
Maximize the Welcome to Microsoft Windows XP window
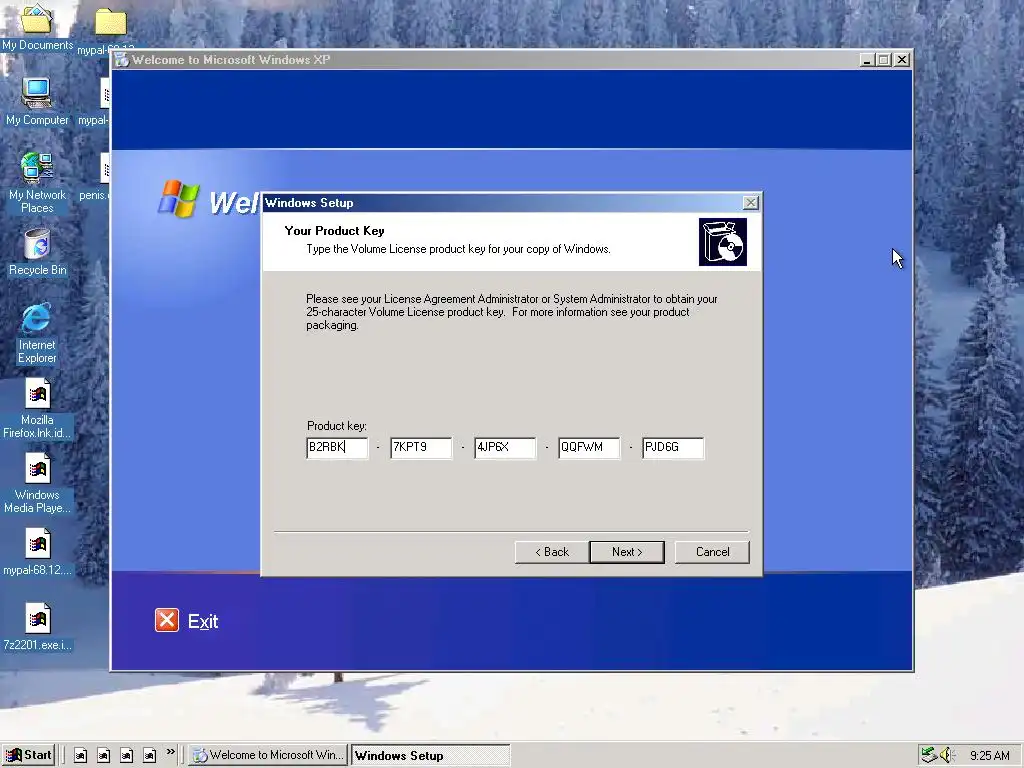(884, 60)
